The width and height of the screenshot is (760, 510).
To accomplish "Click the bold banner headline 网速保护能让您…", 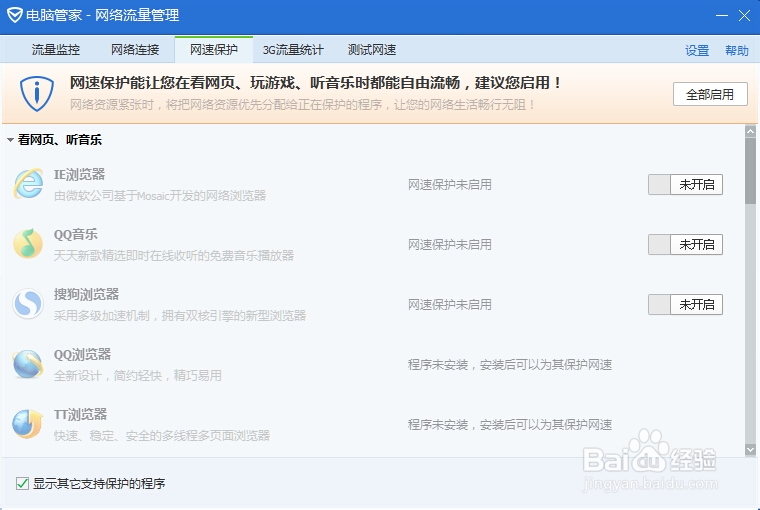I will [x=316, y=83].
